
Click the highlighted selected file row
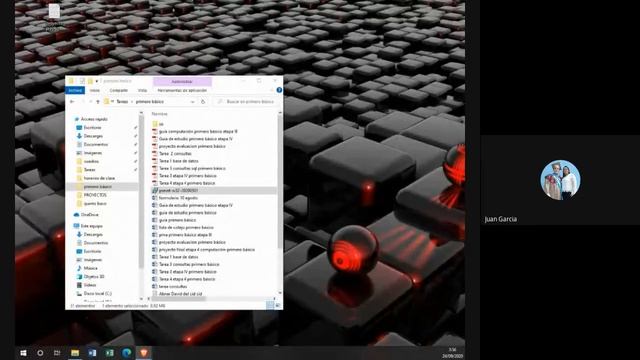pyautogui.click(x=213, y=190)
